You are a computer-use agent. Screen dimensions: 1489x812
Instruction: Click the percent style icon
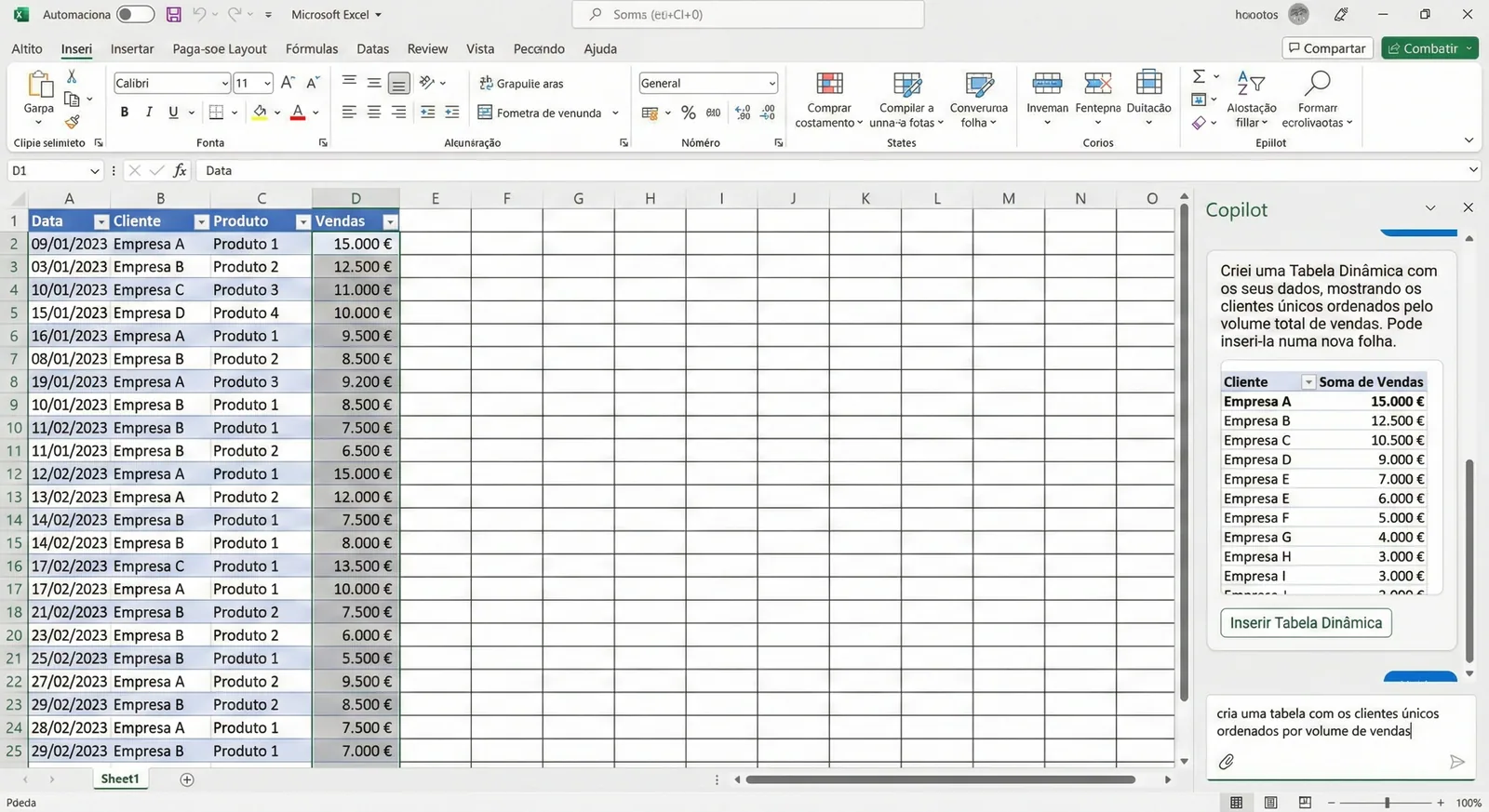click(x=689, y=113)
